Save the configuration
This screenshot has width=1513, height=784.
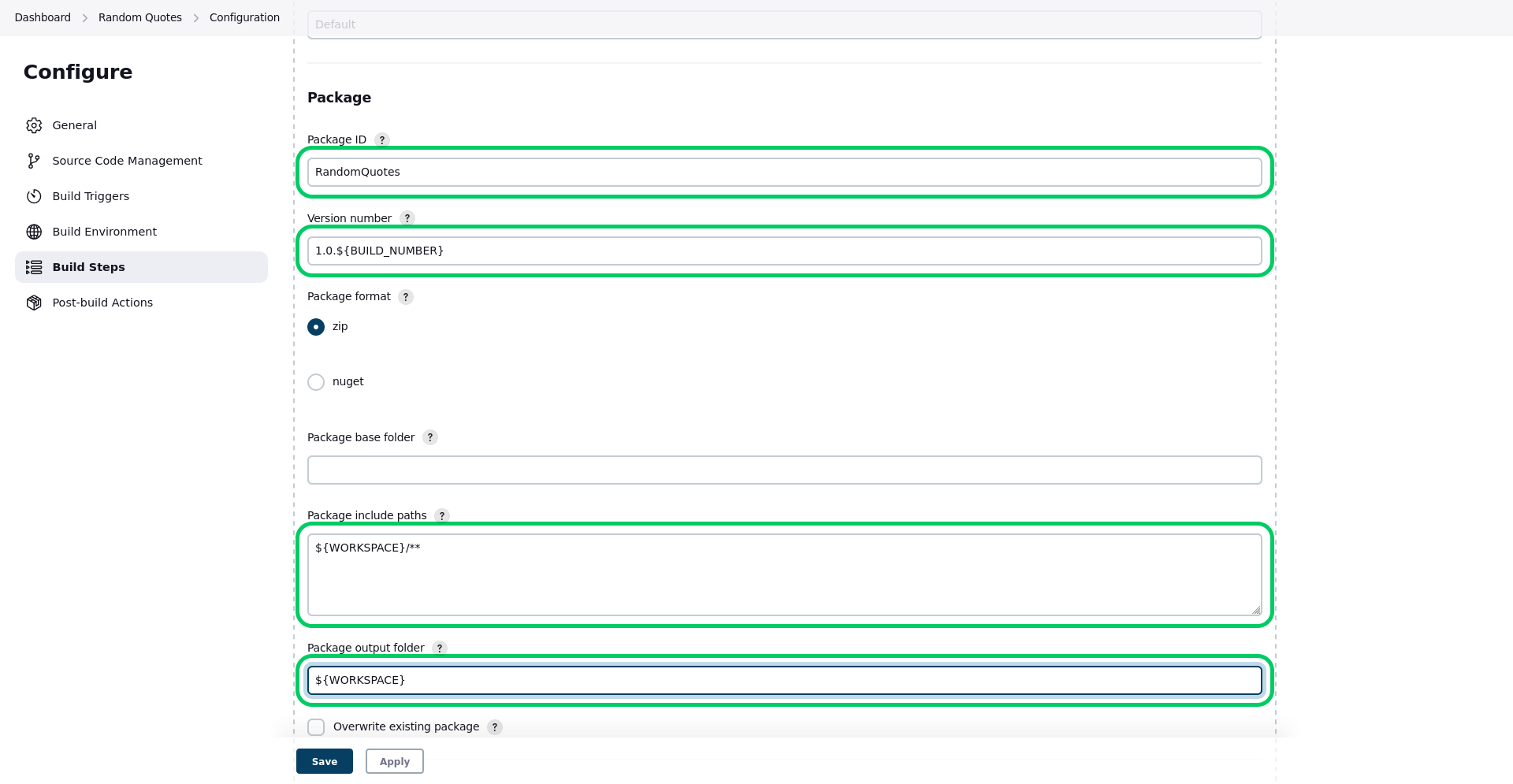point(325,761)
